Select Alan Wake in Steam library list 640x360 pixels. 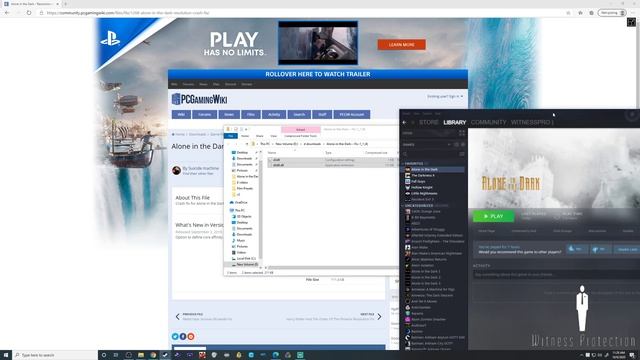pos(420,247)
